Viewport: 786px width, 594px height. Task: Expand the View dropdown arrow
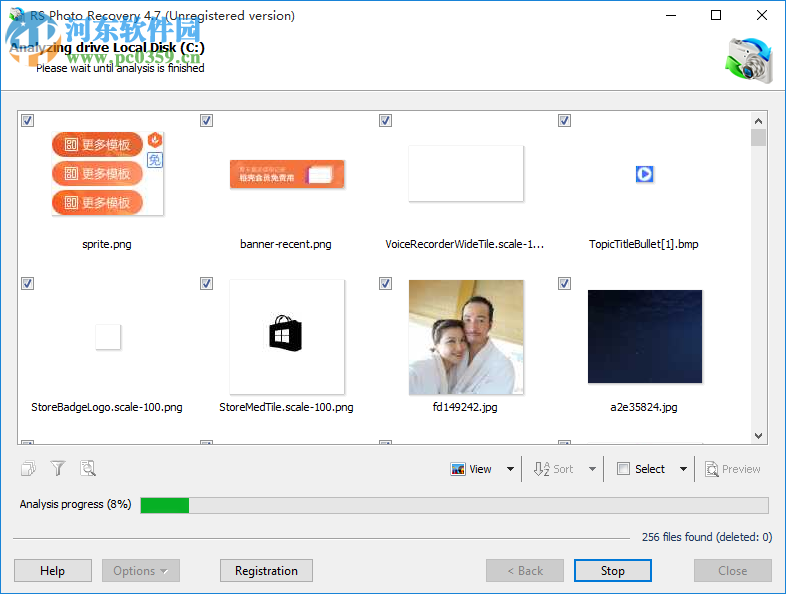tap(510, 469)
